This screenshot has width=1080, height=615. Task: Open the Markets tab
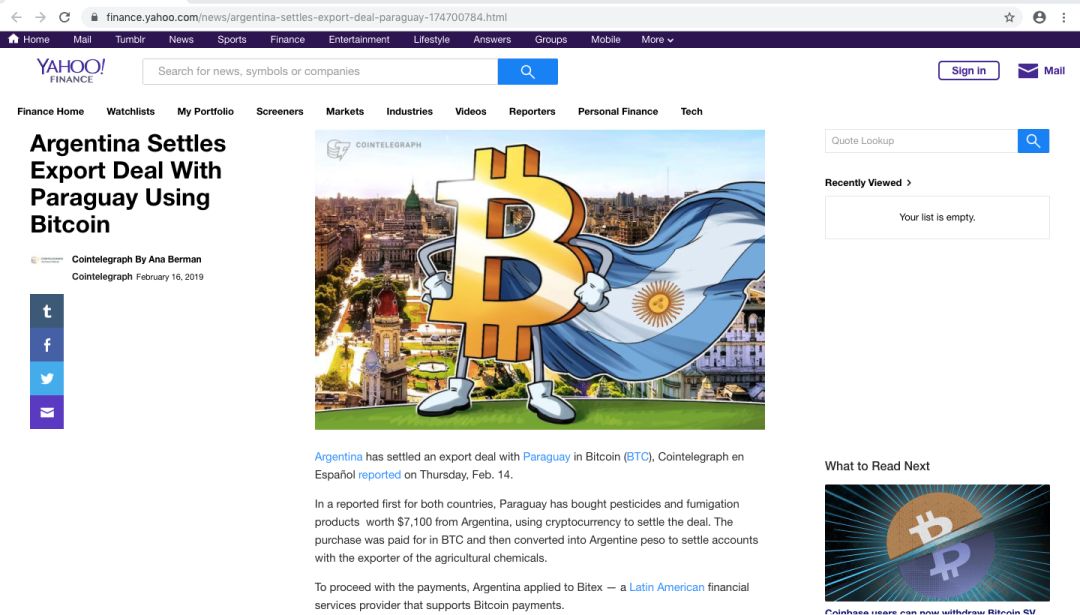tap(344, 112)
